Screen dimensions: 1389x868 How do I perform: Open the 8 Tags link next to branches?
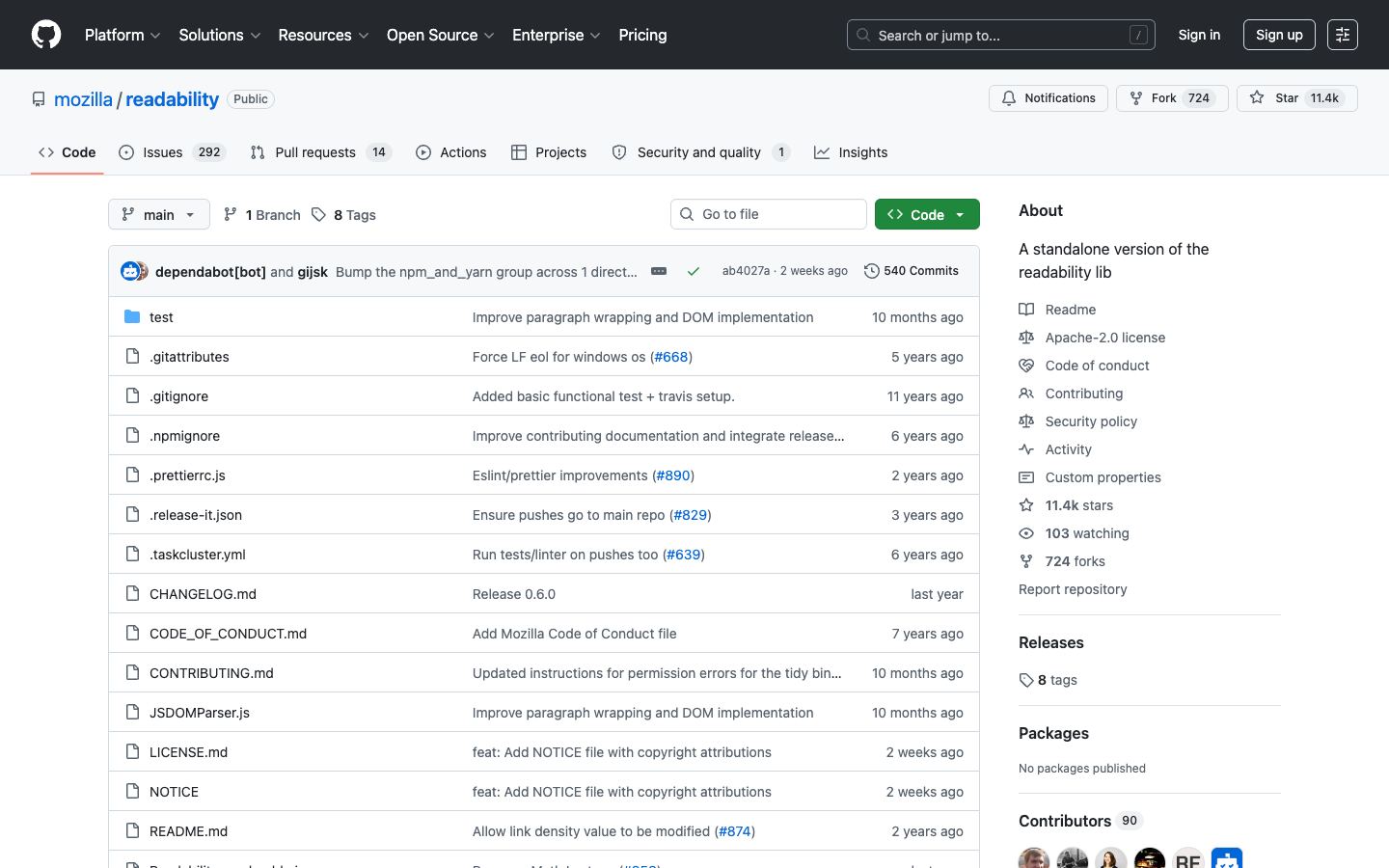(344, 215)
